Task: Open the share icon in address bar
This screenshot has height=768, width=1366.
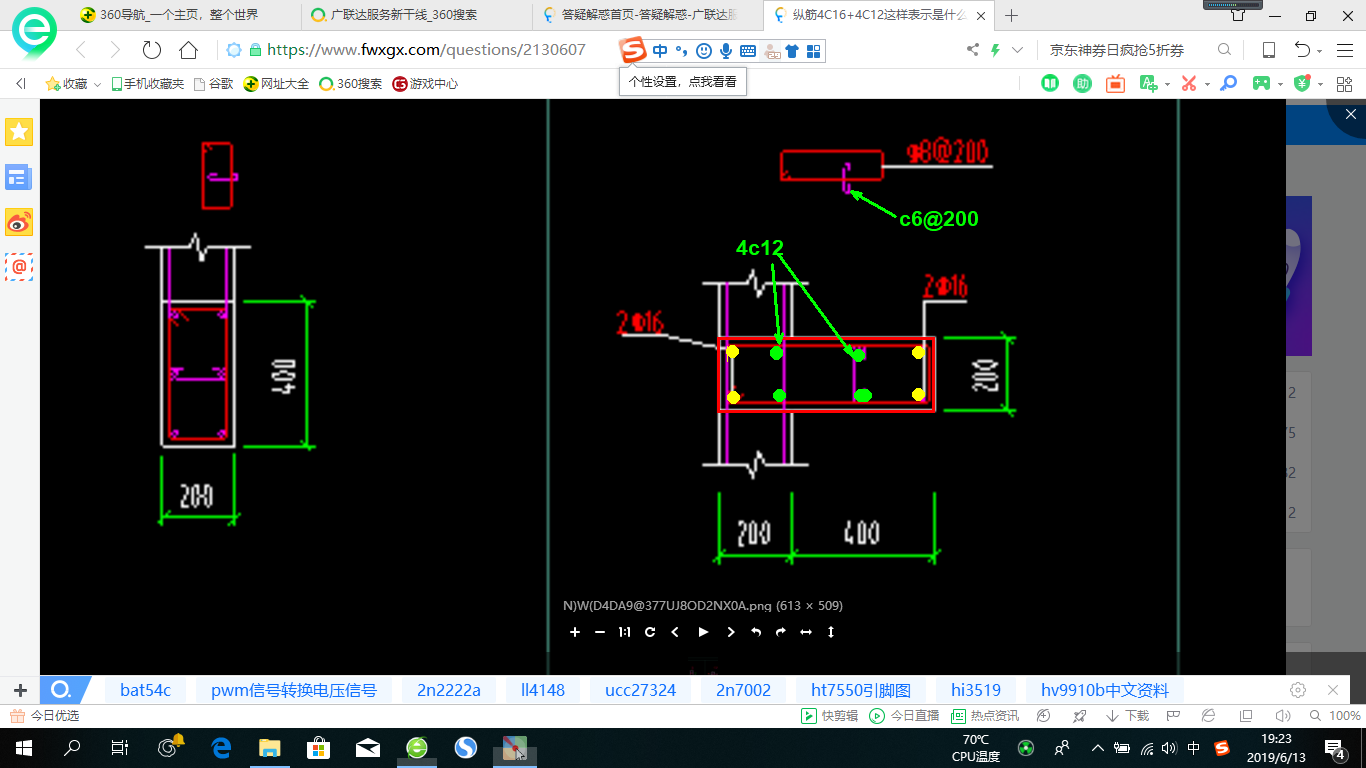Action: (x=973, y=50)
